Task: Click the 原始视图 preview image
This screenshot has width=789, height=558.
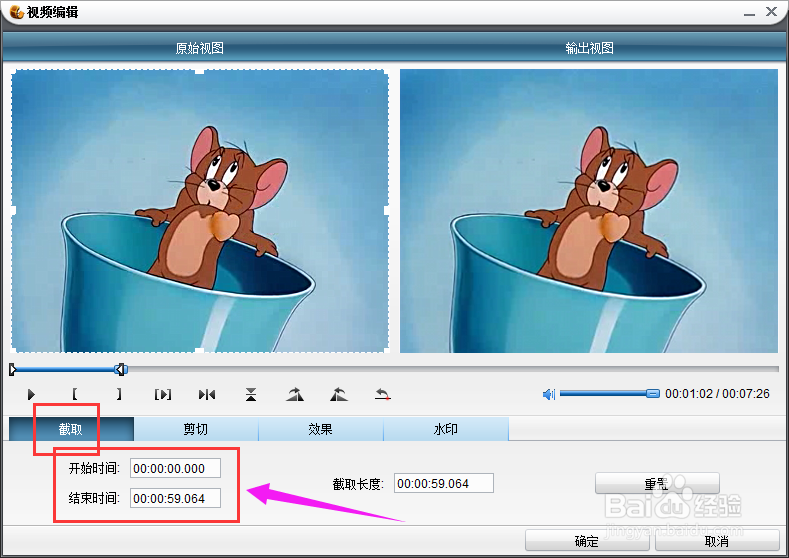Action: coord(200,211)
